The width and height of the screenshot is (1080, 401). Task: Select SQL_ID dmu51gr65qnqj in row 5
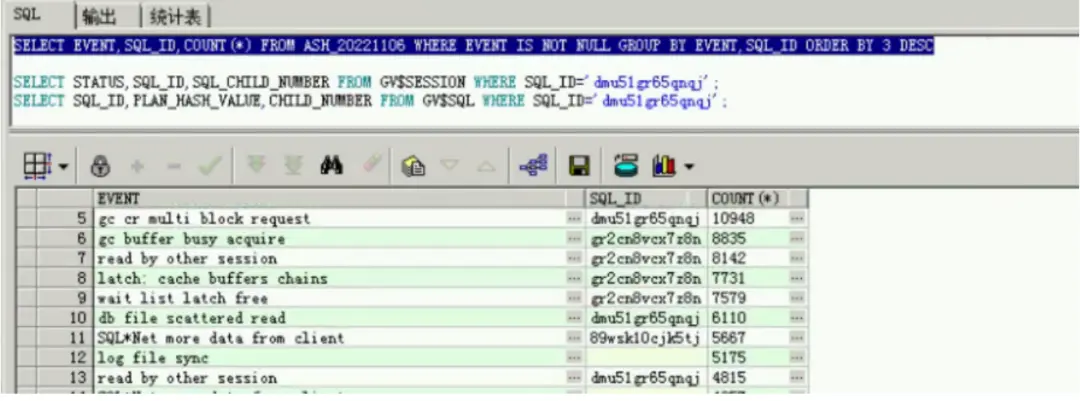(x=646, y=218)
